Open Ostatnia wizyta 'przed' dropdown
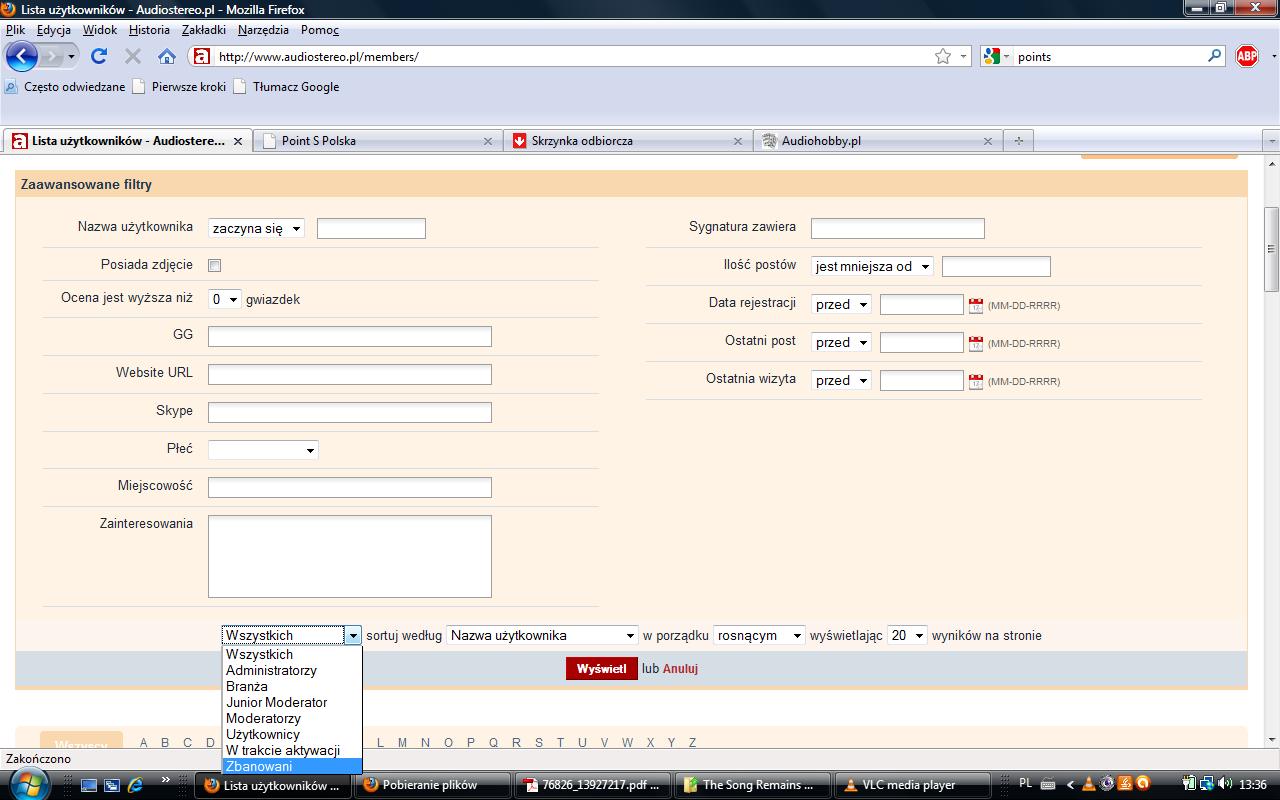Image resolution: width=1280 pixels, height=800 pixels. click(841, 380)
